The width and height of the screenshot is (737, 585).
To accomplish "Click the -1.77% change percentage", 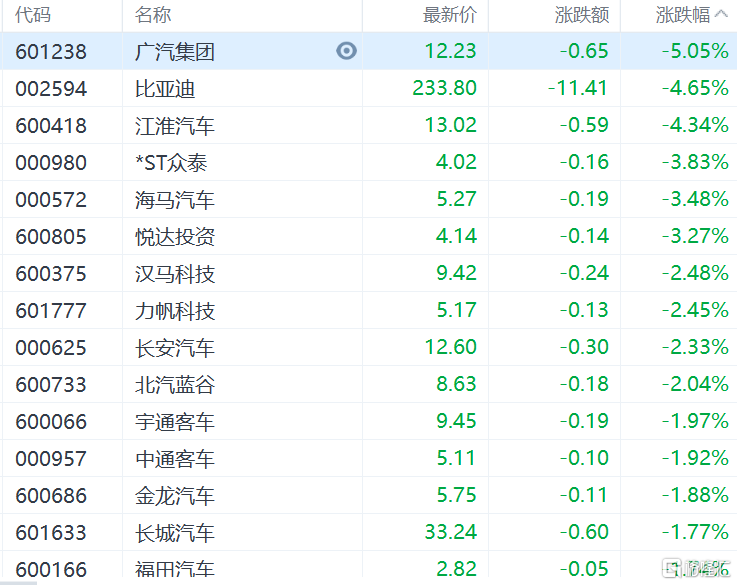I will (695, 532).
